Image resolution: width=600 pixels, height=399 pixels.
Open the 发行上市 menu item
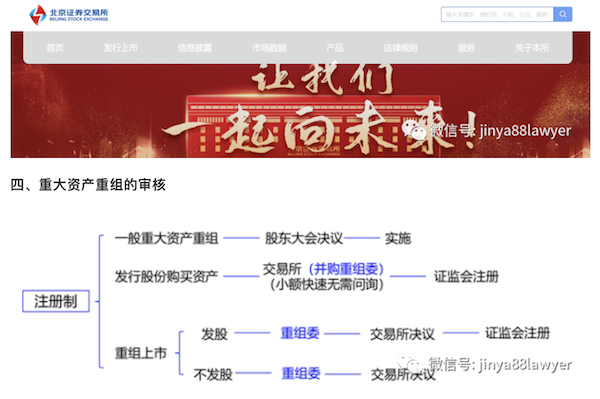click(x=121, y=48)
